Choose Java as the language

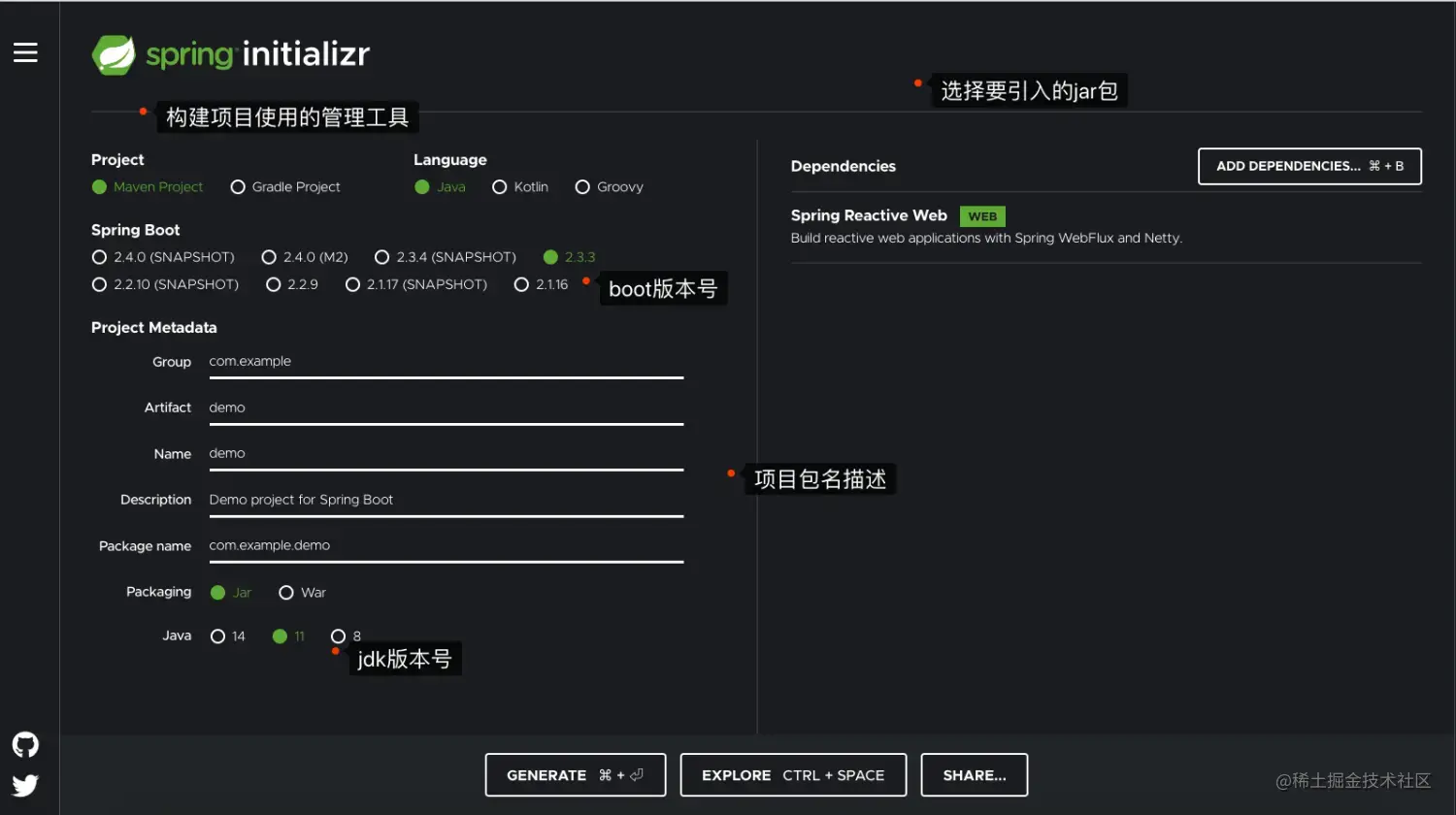[440, 187]
